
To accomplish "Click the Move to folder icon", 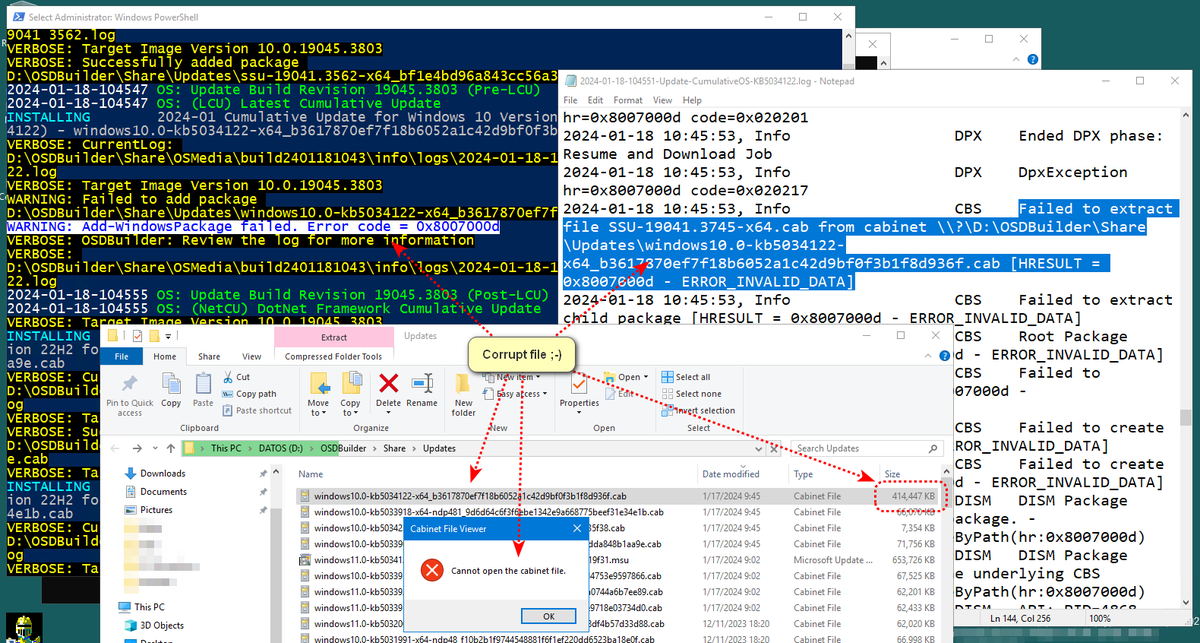I will tap(319, 383).
